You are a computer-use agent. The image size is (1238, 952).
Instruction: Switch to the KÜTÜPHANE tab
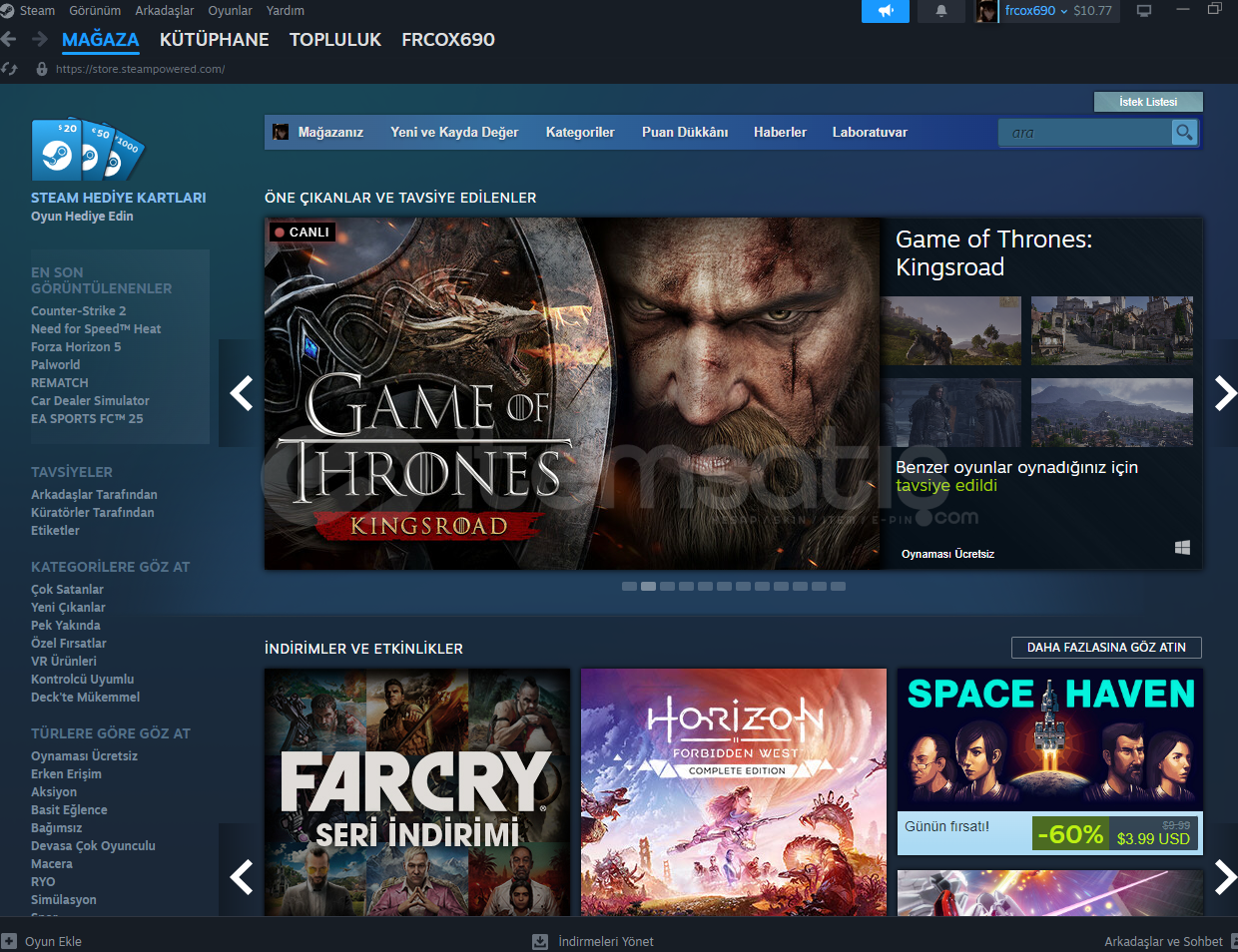pos(215,40)
